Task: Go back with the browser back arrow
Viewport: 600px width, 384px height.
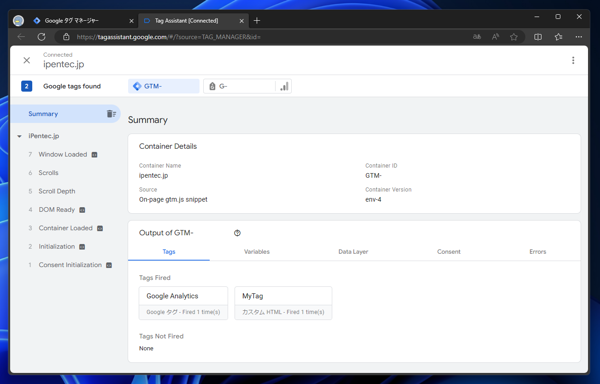Action: coord(21,37)
